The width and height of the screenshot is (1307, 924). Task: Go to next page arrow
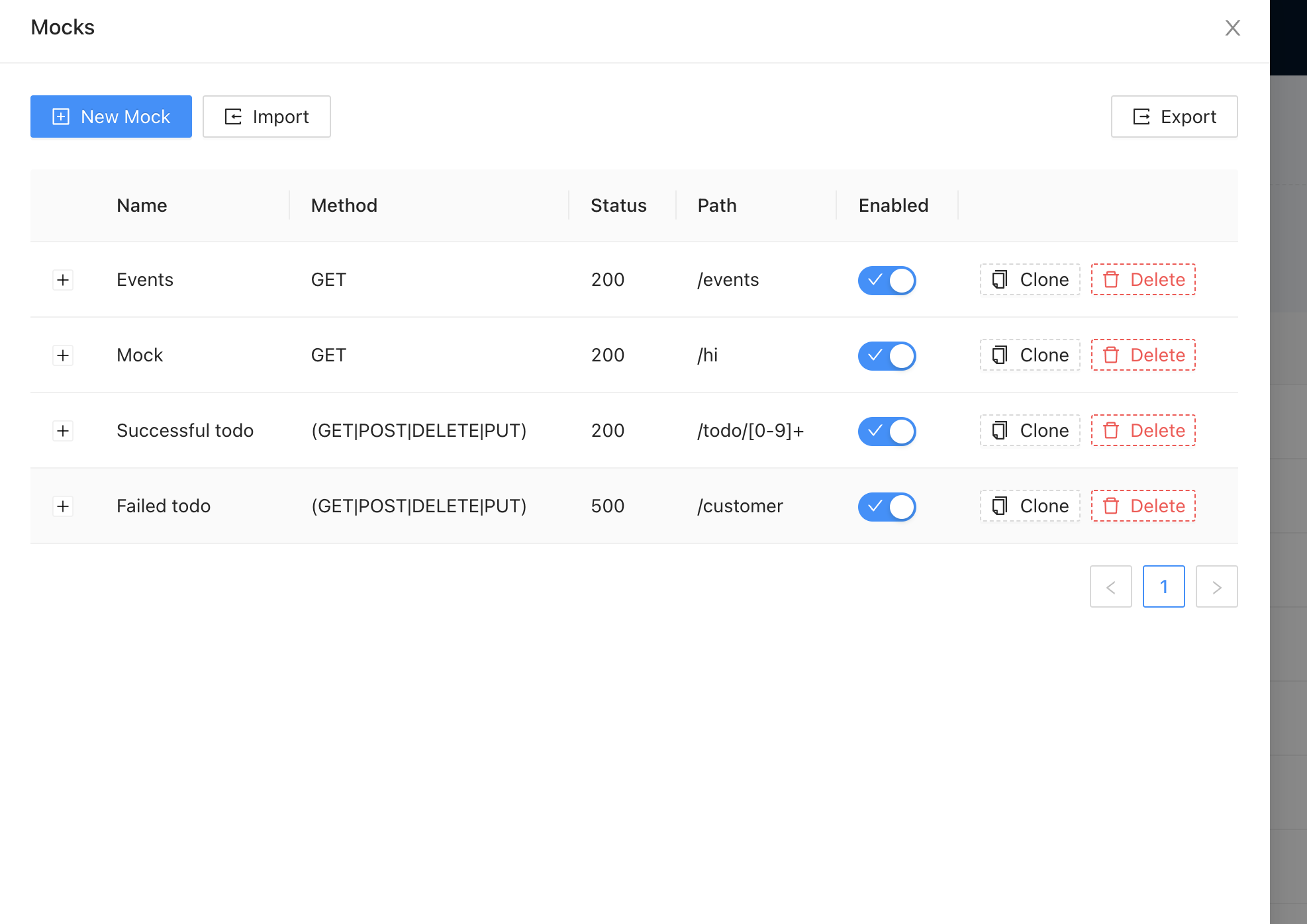[1216, 586]
